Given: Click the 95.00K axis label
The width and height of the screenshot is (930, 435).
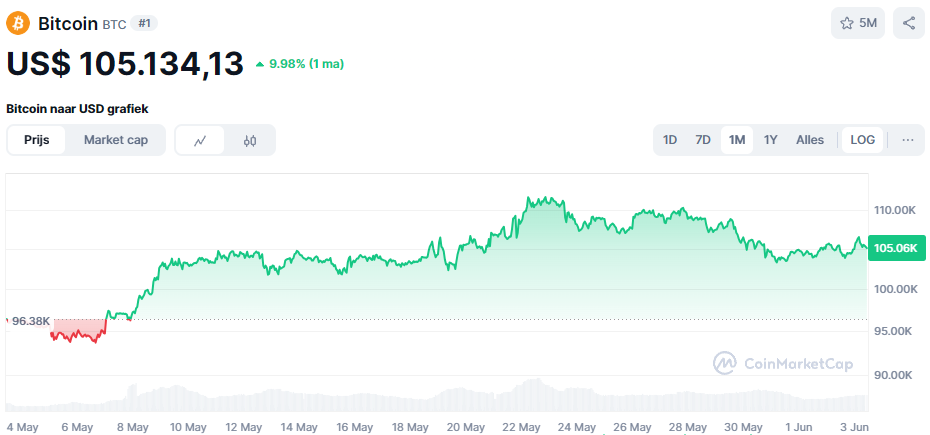Looking at the screenshot, I should [893, 331].
